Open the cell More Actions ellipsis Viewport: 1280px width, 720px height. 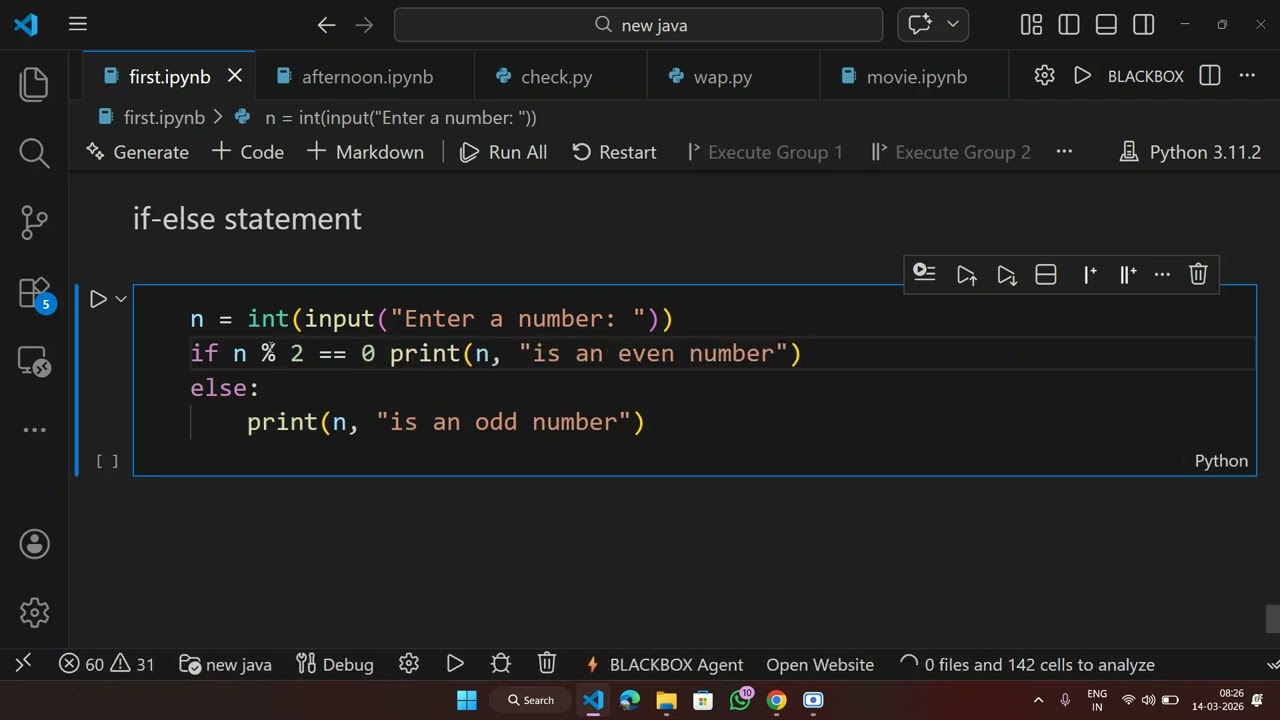pyautogui.click(x=1162, y=274)
